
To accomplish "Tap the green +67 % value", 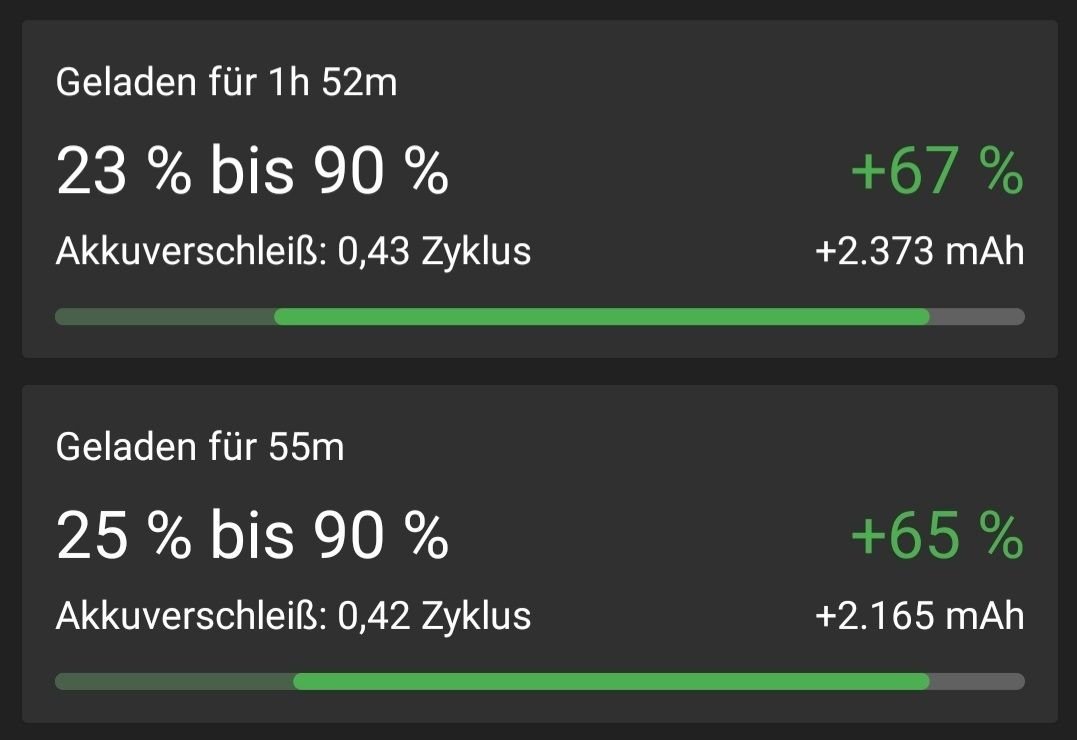I will pyautogui.click(x=938, y=170).
